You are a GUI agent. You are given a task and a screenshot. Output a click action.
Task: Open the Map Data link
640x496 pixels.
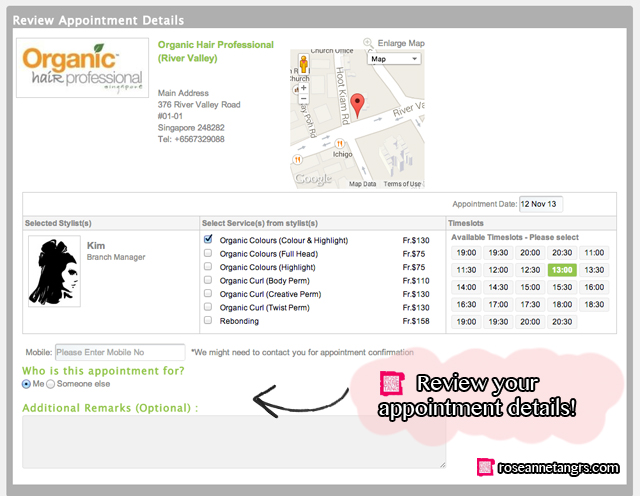tap(362, 184)
